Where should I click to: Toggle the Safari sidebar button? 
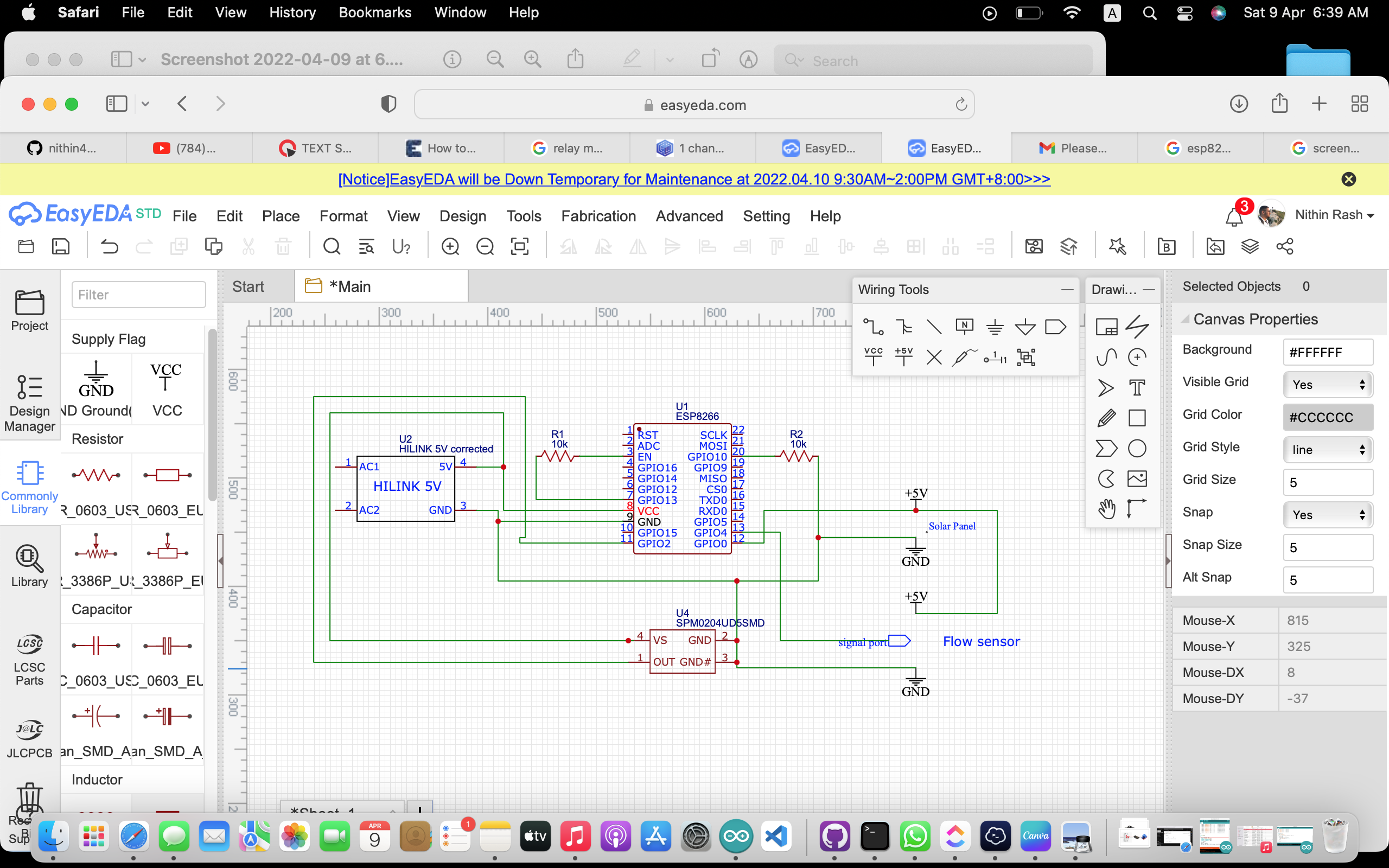click(117, 104)
